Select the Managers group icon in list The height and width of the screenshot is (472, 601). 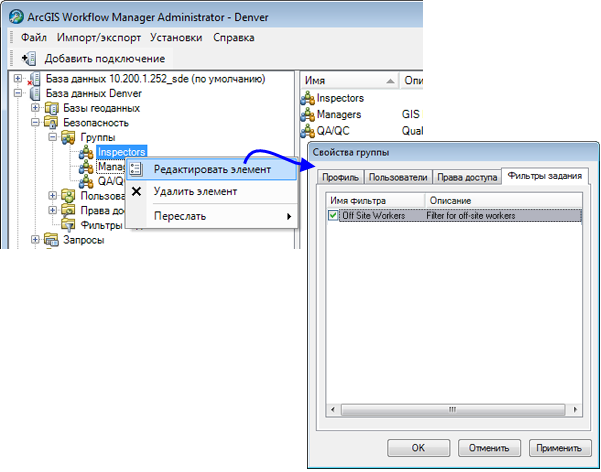pyautogui.click(x=308, y=114)
